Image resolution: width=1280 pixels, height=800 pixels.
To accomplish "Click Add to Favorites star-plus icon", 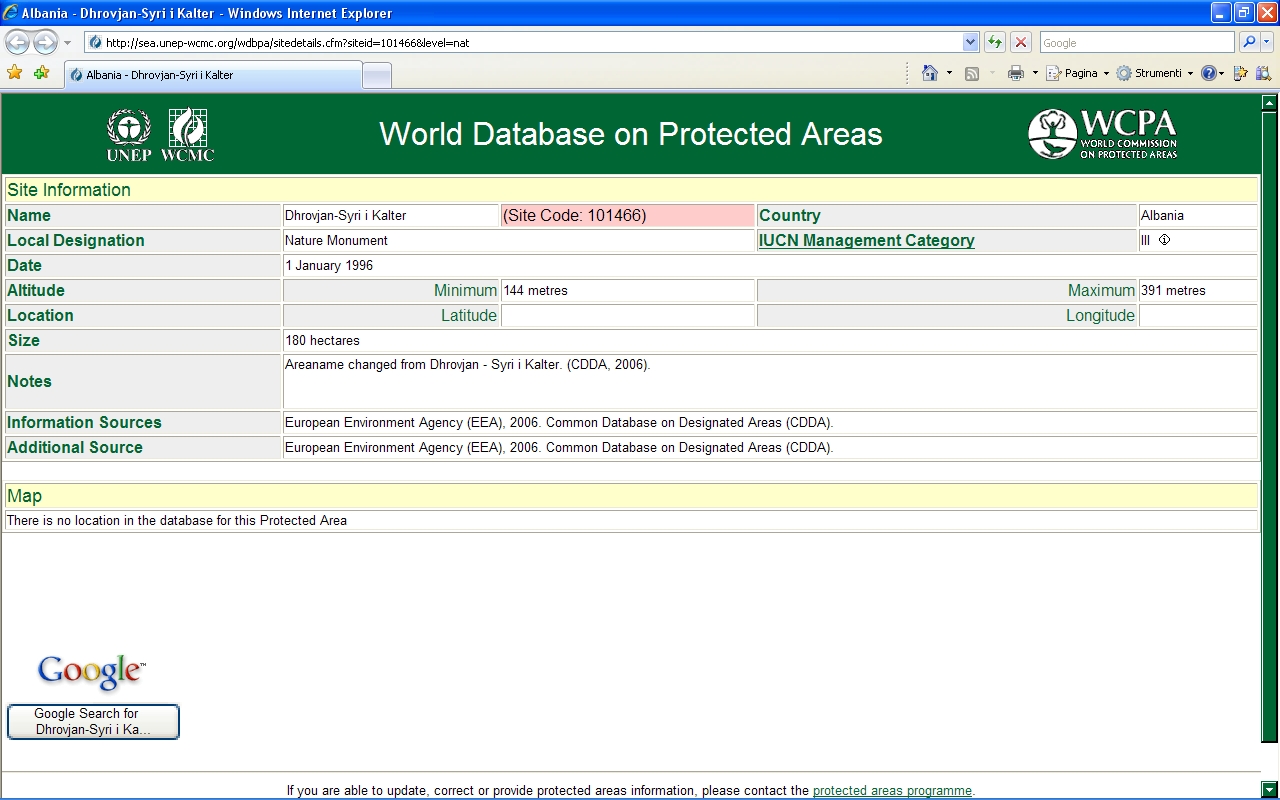I will (x=41, y=73).
